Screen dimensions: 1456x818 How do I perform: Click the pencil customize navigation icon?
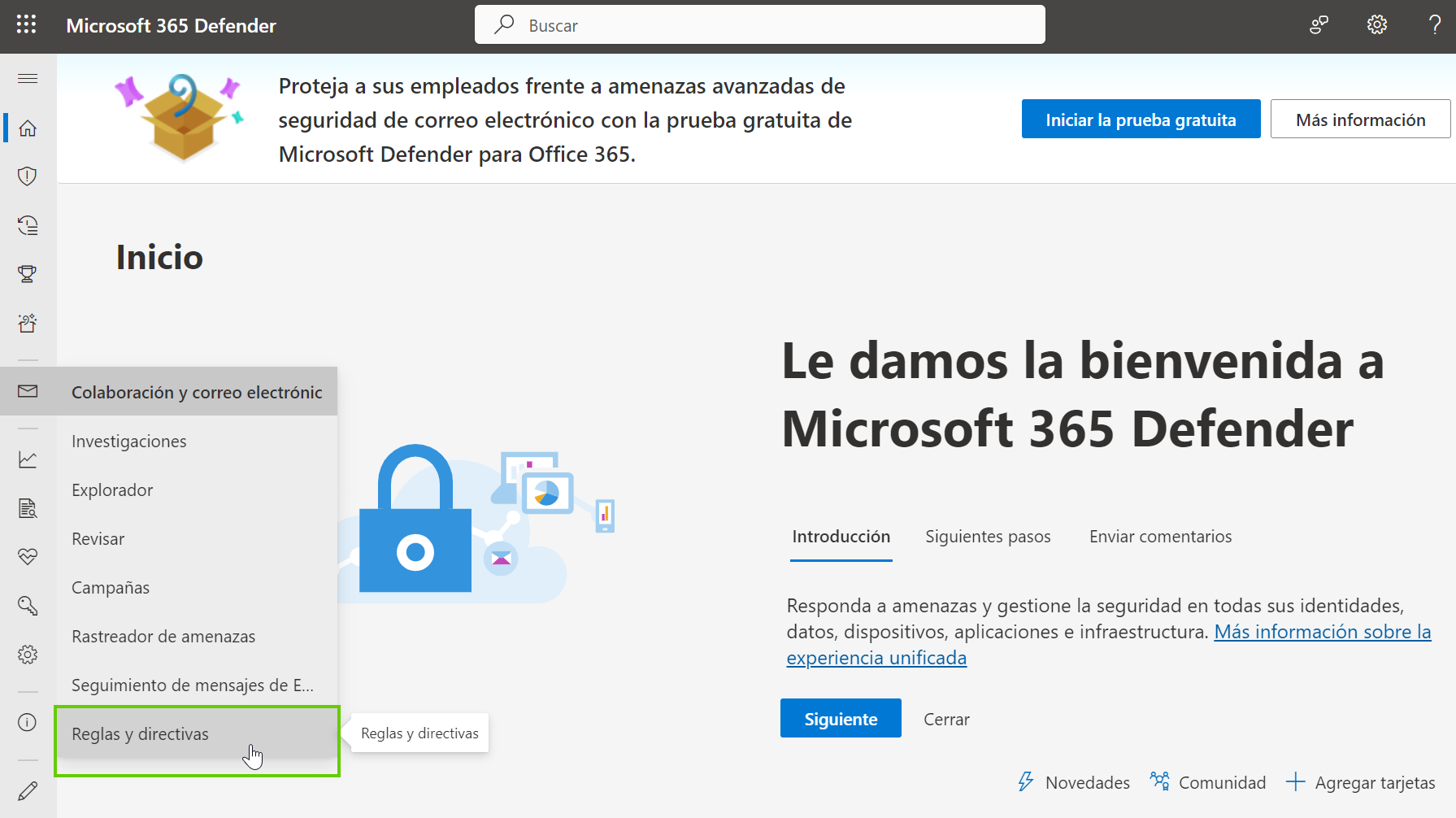28,790
